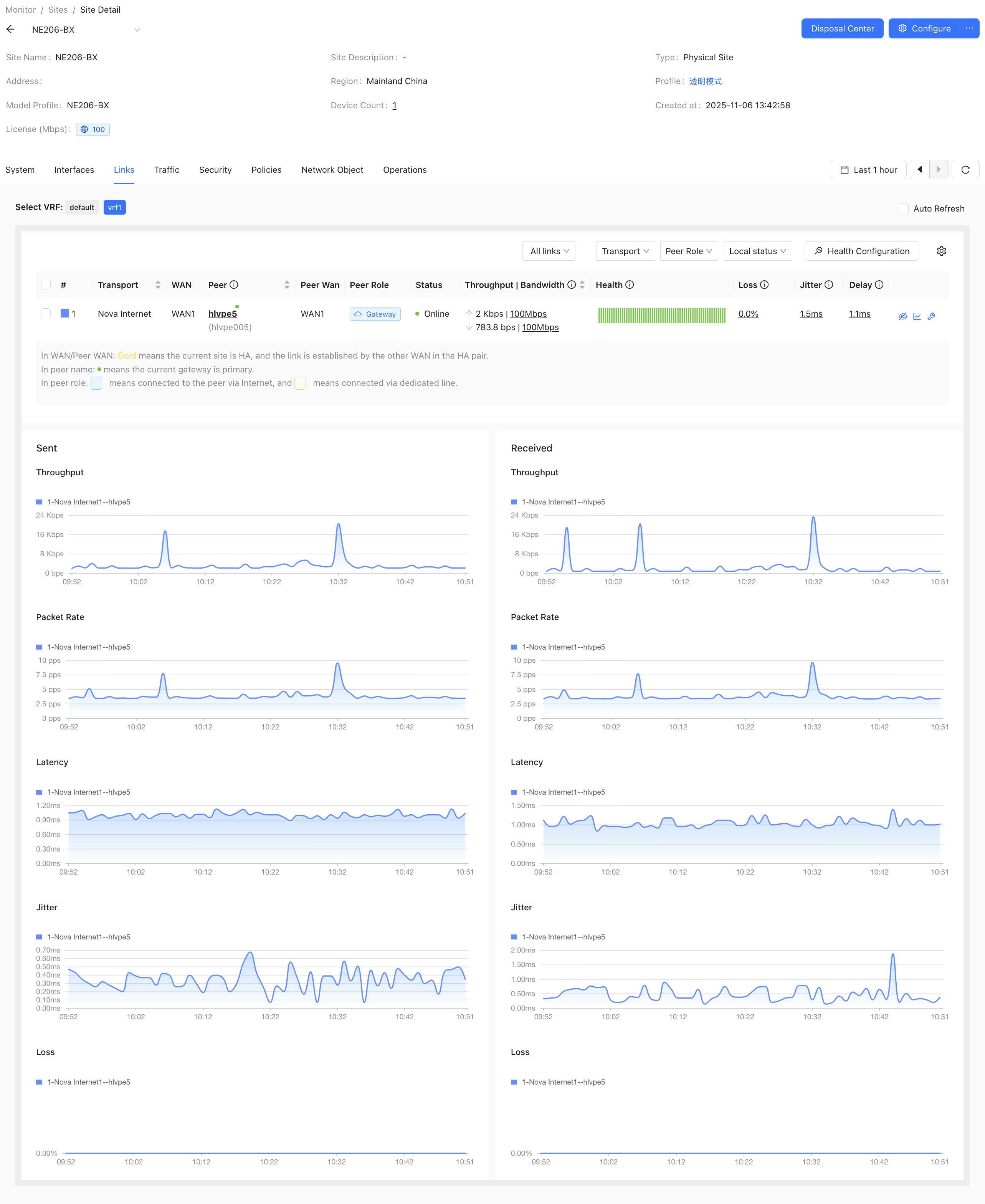The width and height of the screenshot is (985, 1204).
Task: Open table column settings gear
Action: [x=941, y=251]
